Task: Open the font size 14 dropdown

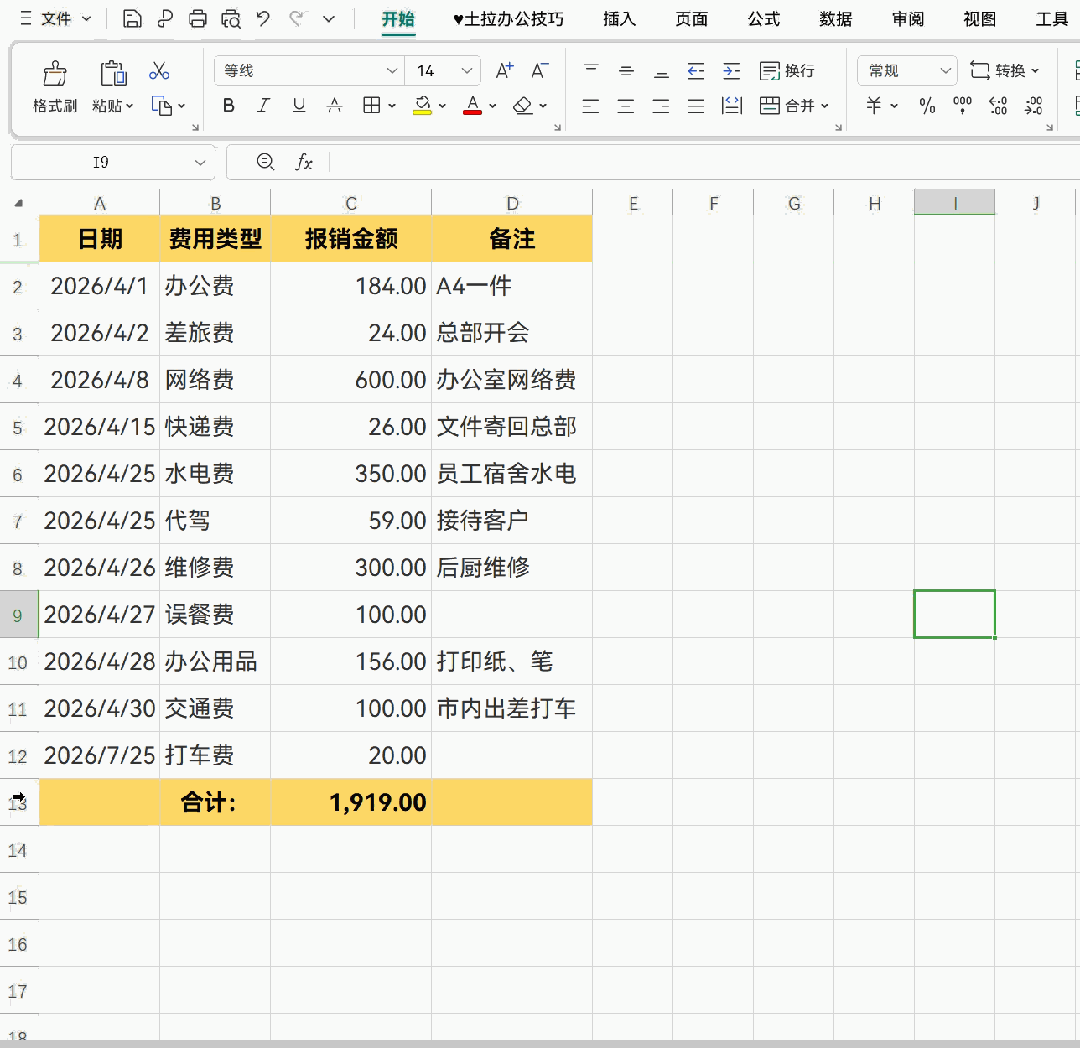Action: (466, 70)
